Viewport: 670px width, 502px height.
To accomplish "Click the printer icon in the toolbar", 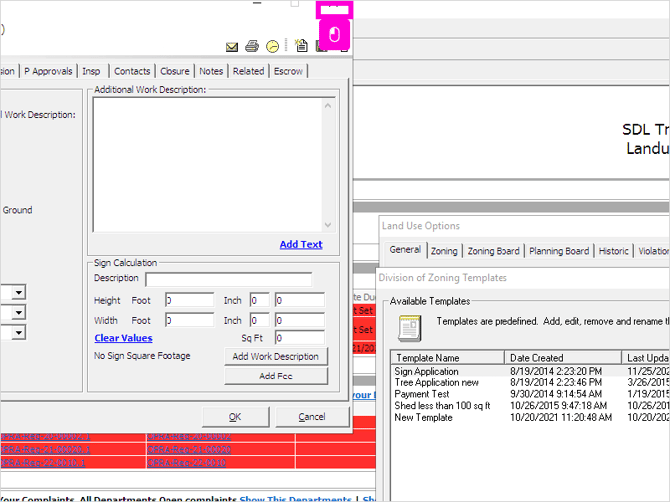I will coord(252,46).
